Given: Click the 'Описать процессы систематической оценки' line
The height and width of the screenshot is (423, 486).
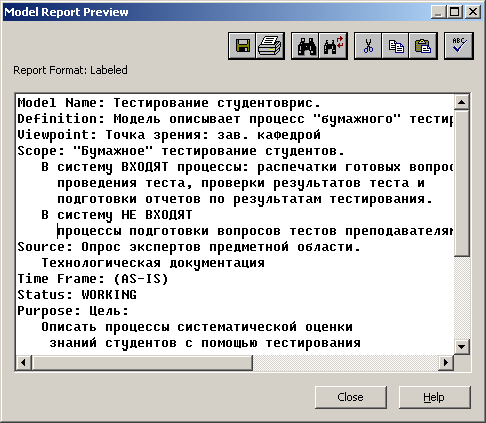Looking at the screenshot, I should coord(197,327).
